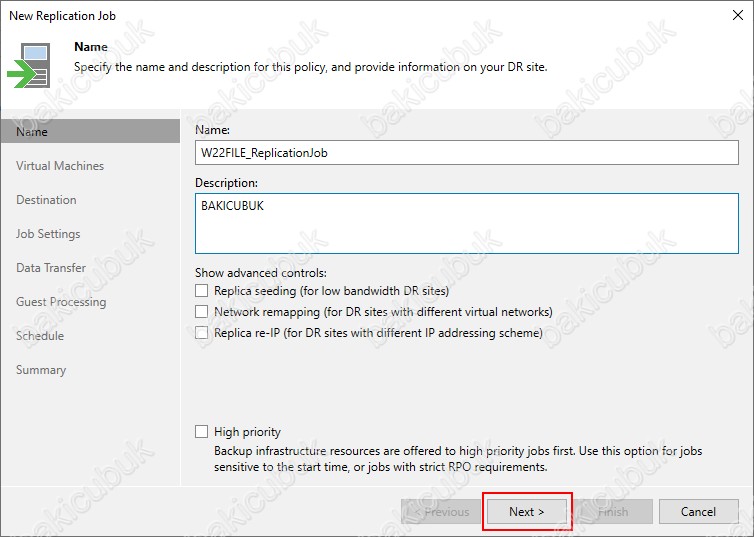Focus the job Name input field
The height and width of the screenshot is (537, 754).
[x=467, y=153]
